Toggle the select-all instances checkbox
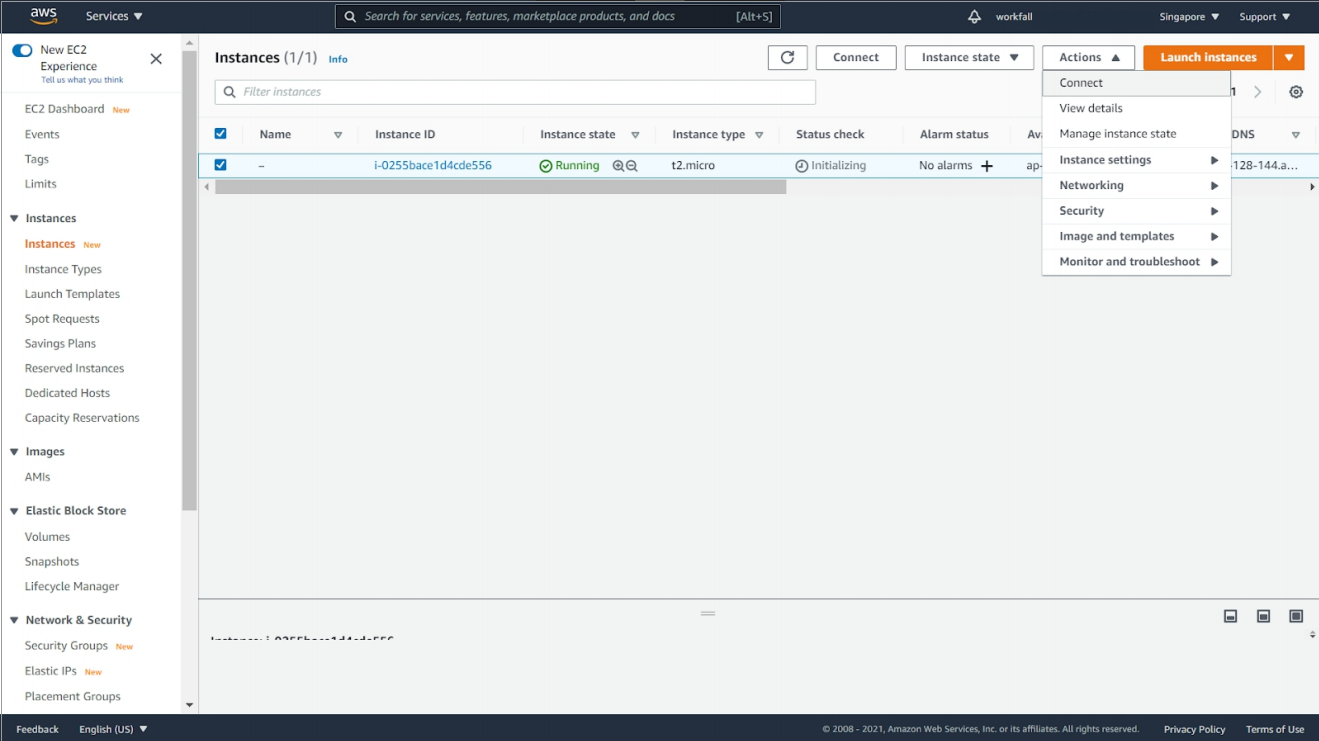This screenshot has height=741, width=1319. (221, 134)
